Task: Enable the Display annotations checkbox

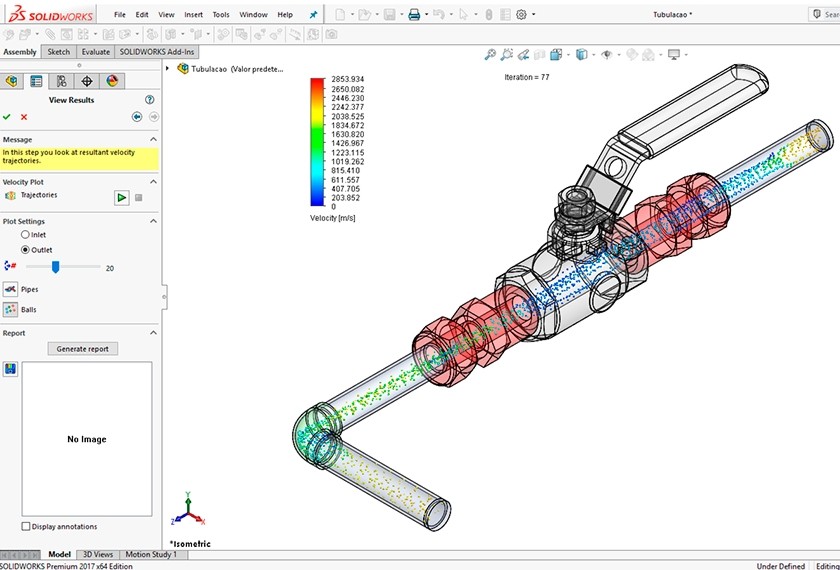Action: (26, 527)
